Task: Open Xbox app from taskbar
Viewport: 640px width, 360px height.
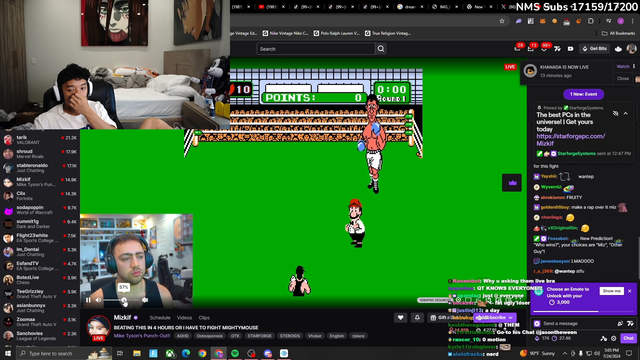Action: tap(170, 353)
